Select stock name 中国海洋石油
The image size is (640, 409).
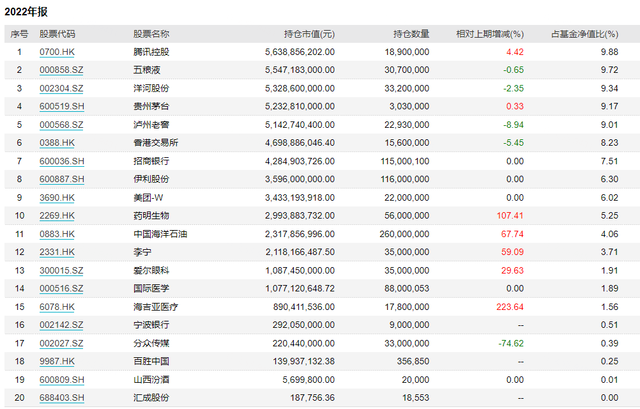click(x=160, y=234)
